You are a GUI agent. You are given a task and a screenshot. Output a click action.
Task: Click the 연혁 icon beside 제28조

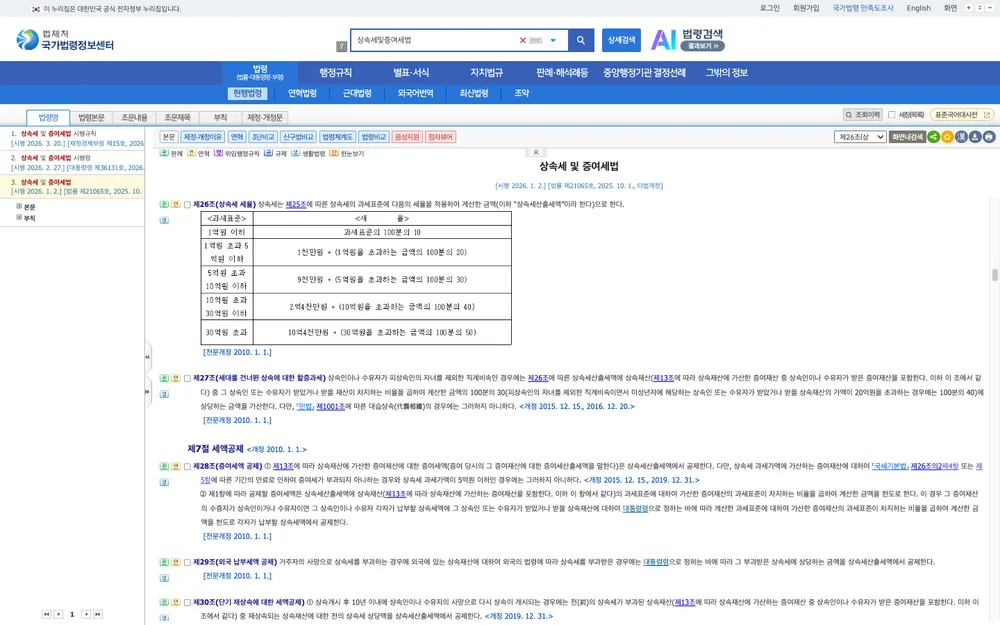tap(175, 466)
